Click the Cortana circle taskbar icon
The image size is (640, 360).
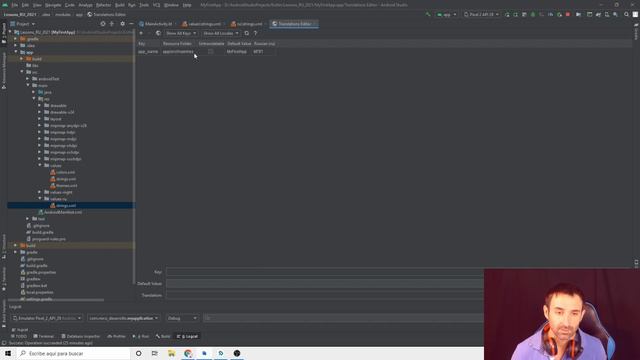(139, 353)
